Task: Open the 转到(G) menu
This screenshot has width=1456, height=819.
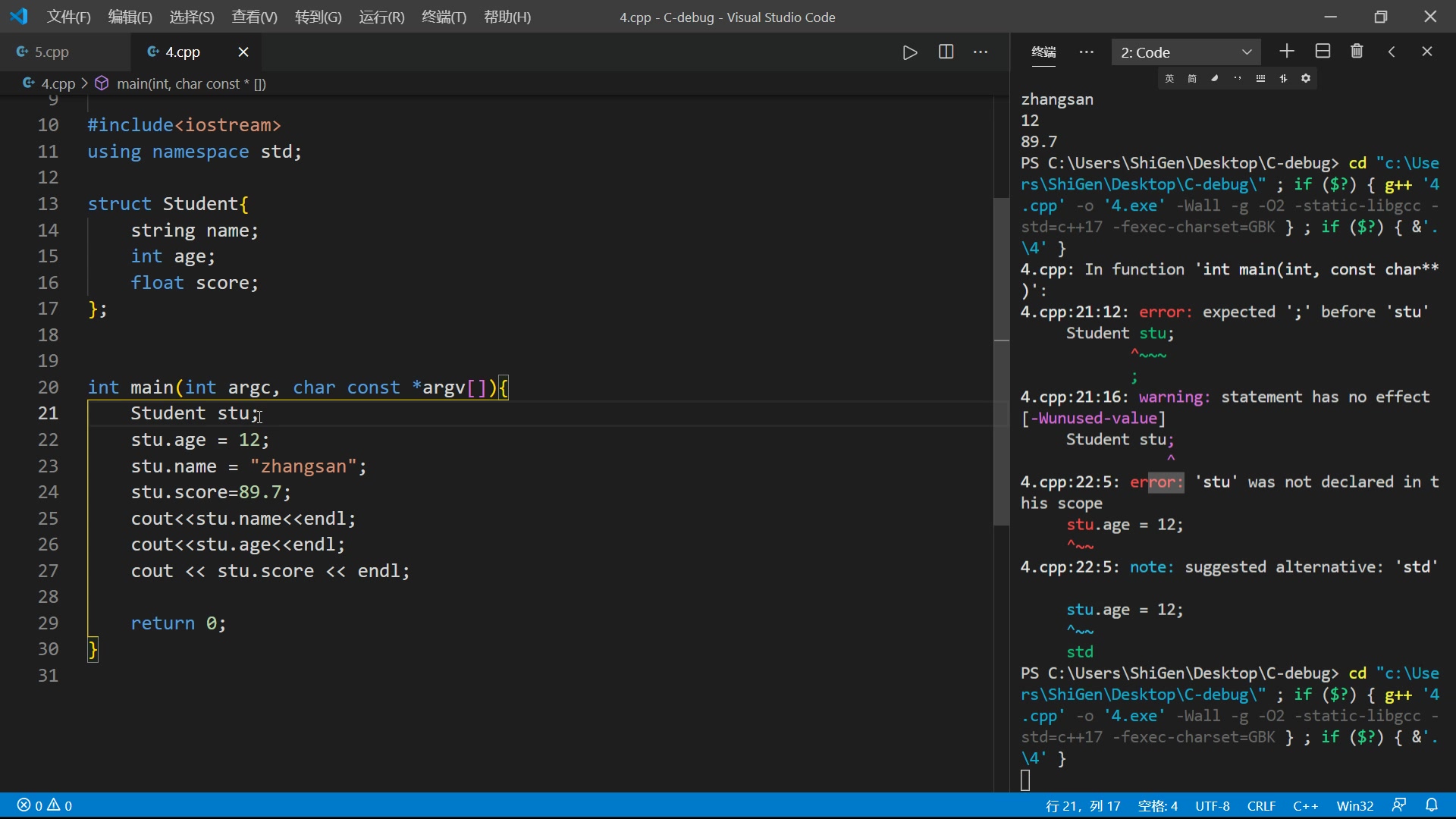Action: coord(318,17)
